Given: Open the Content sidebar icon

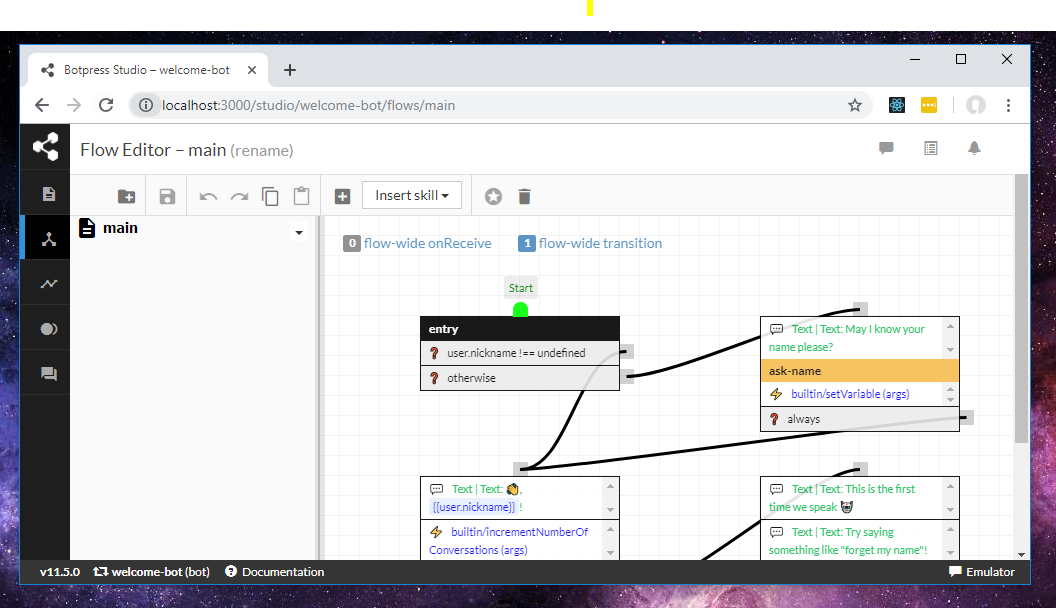Looking at the screenshot, I should (48, 195).
